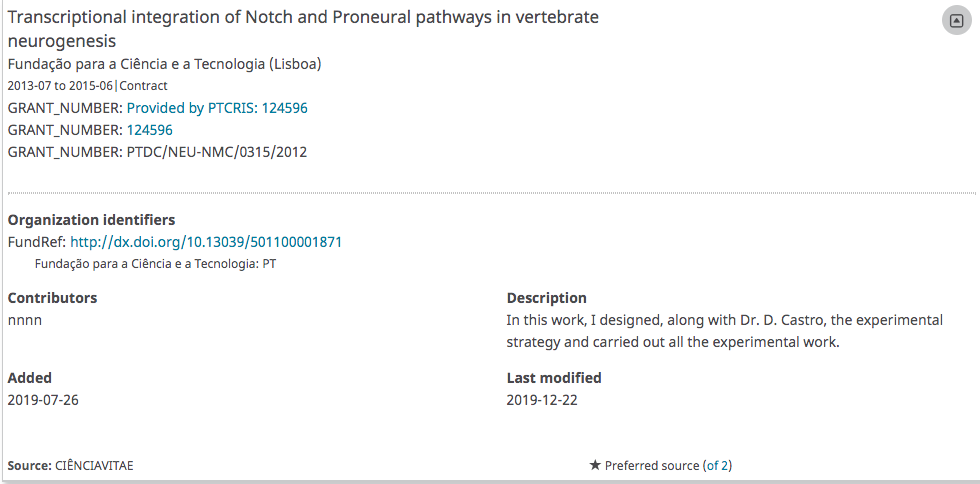Collapse the funding details panel

[957, 21]
